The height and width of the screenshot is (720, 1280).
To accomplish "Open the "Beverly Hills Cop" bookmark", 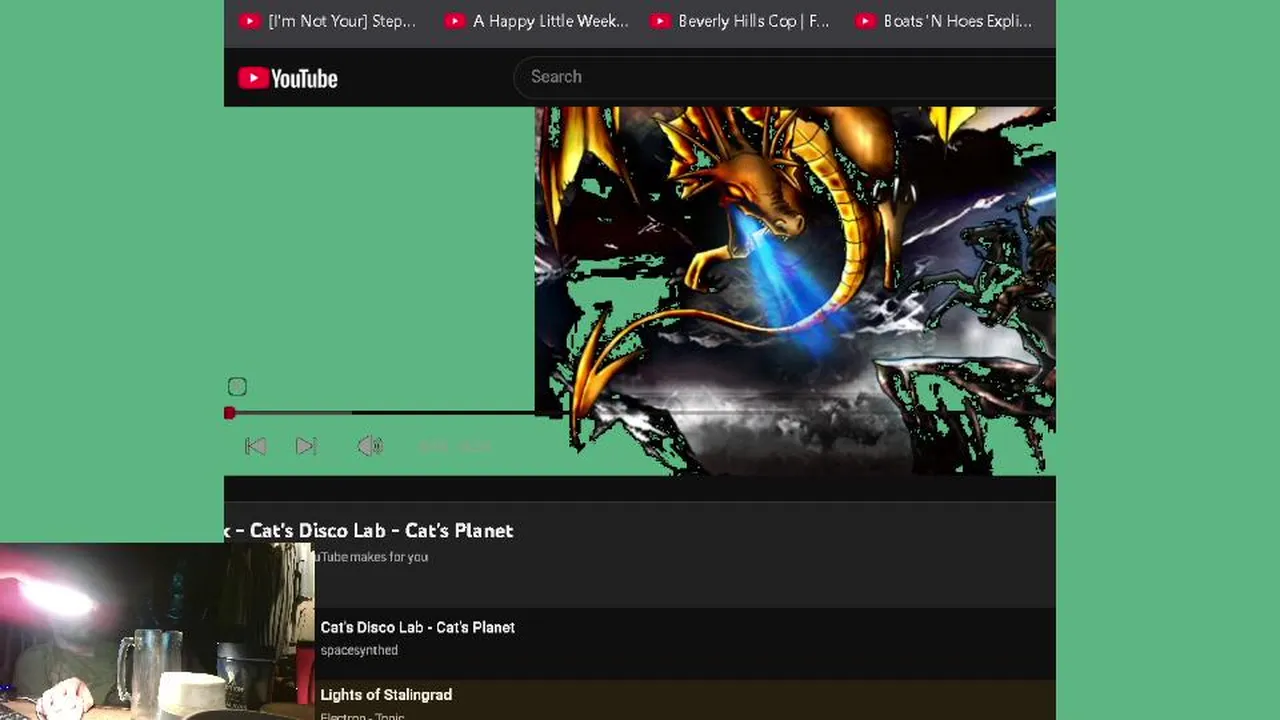I will pyautogui.click(x=740, y=21).
